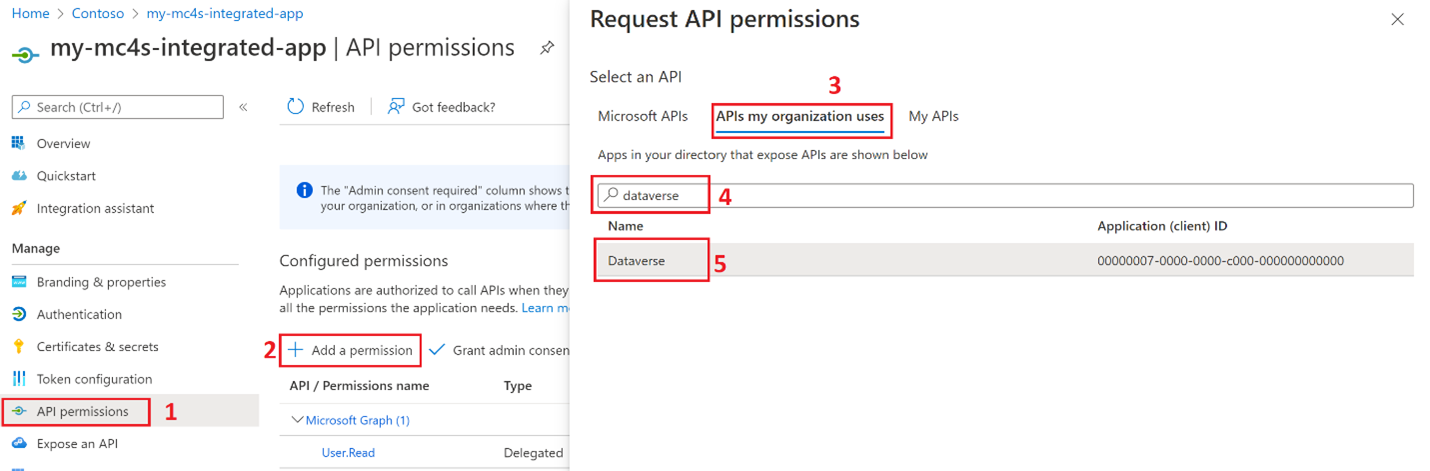Image resolution: width=1430 pixels, height=471 pixels.
Task: Close the Request API permissions panel
Action: pyautogui.click(x=1397, y=19)
